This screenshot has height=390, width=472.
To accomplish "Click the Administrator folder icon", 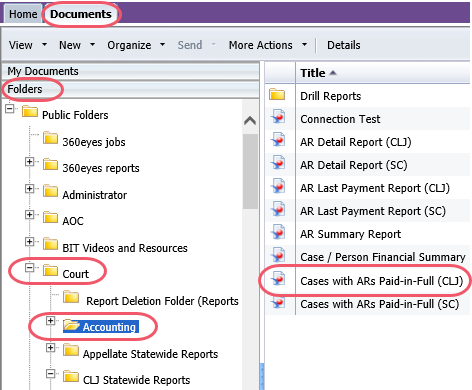I will (x=50, y=191).
